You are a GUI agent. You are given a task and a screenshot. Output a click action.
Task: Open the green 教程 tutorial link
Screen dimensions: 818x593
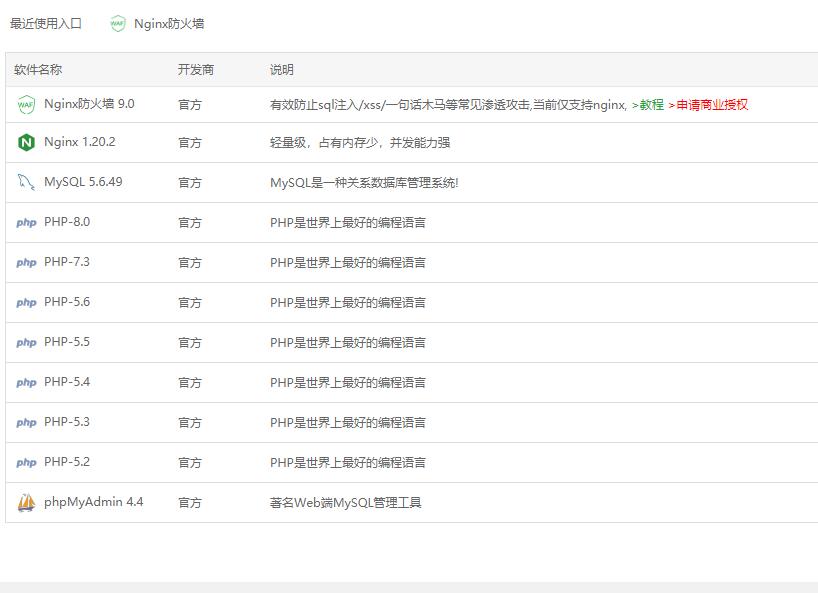click(x=647, y=105)
